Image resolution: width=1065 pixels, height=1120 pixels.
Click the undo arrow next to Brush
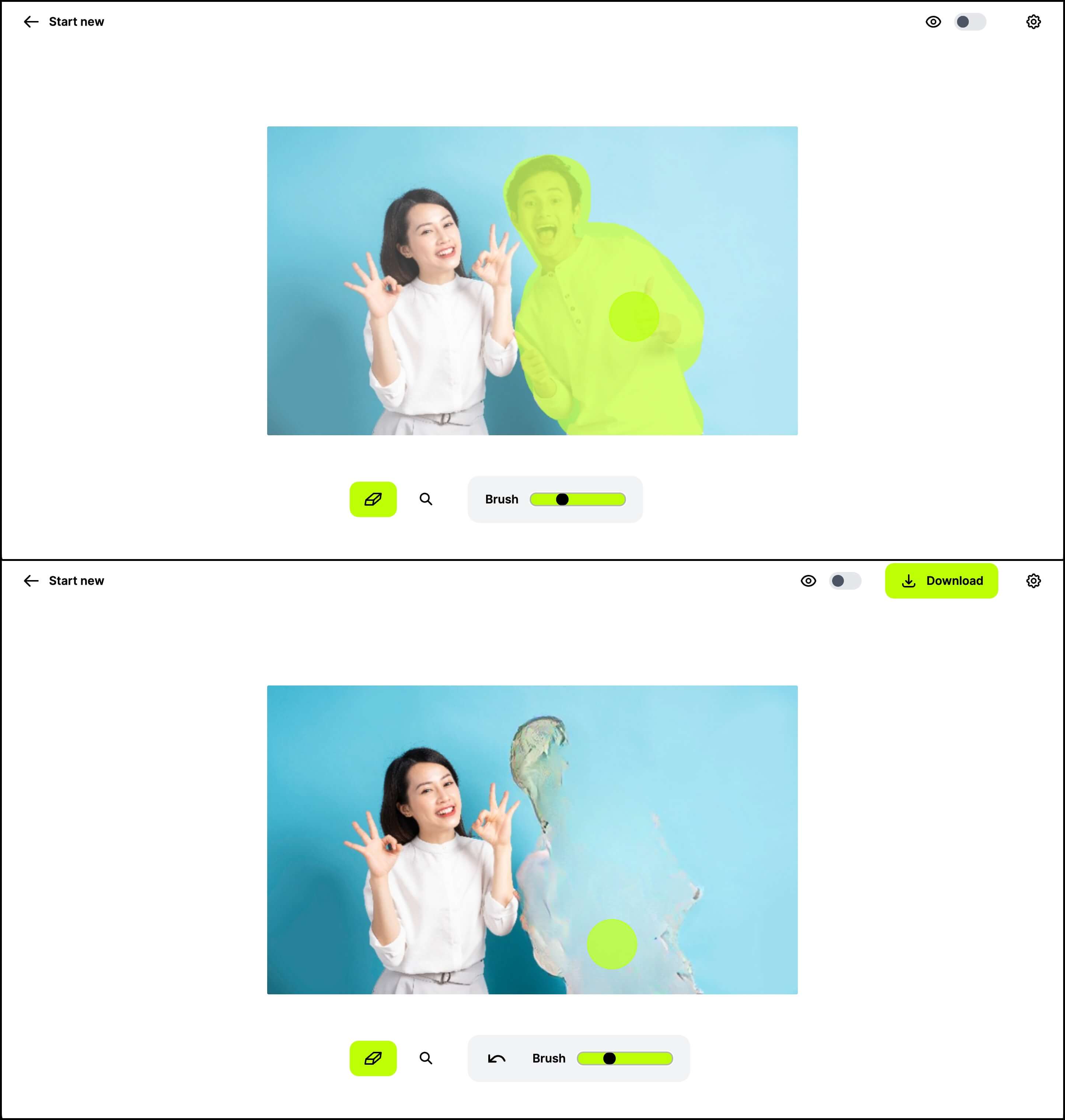point(497,1058)
